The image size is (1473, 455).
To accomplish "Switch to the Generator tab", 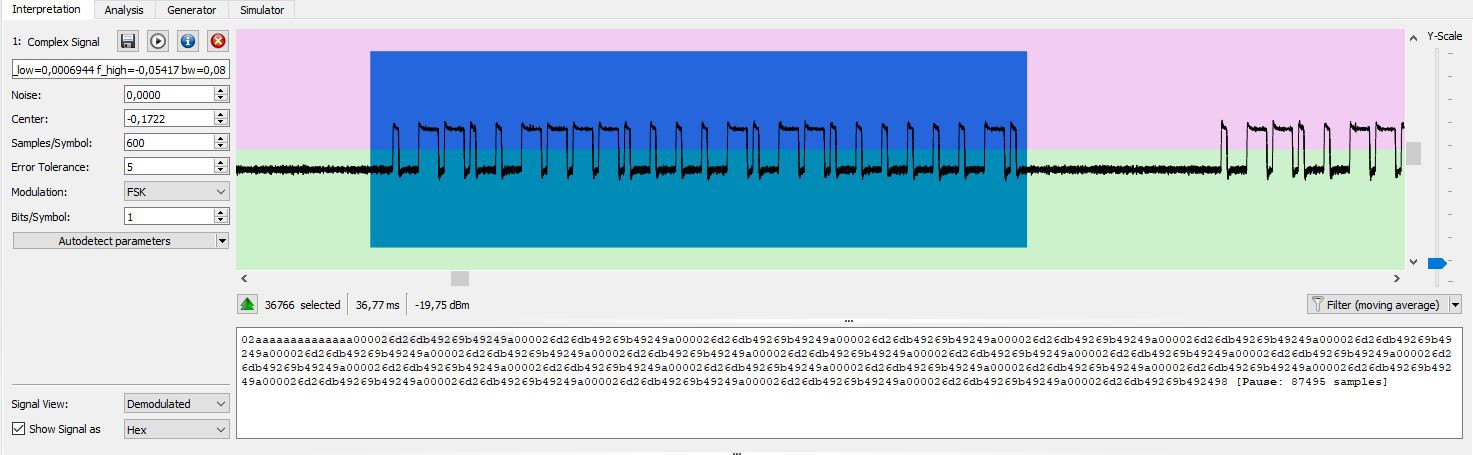I will 192,10.
